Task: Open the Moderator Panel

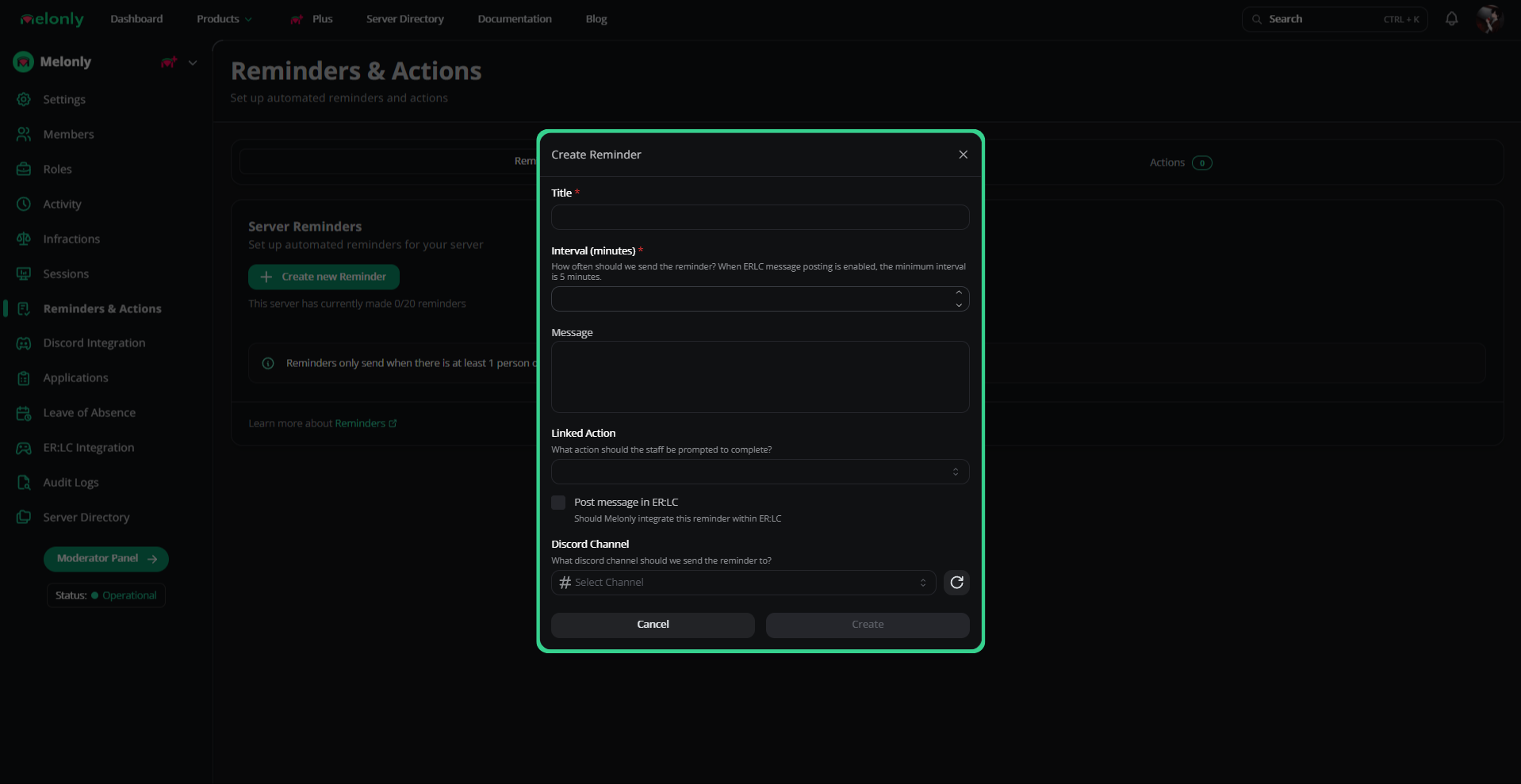Action: [106, 559]
